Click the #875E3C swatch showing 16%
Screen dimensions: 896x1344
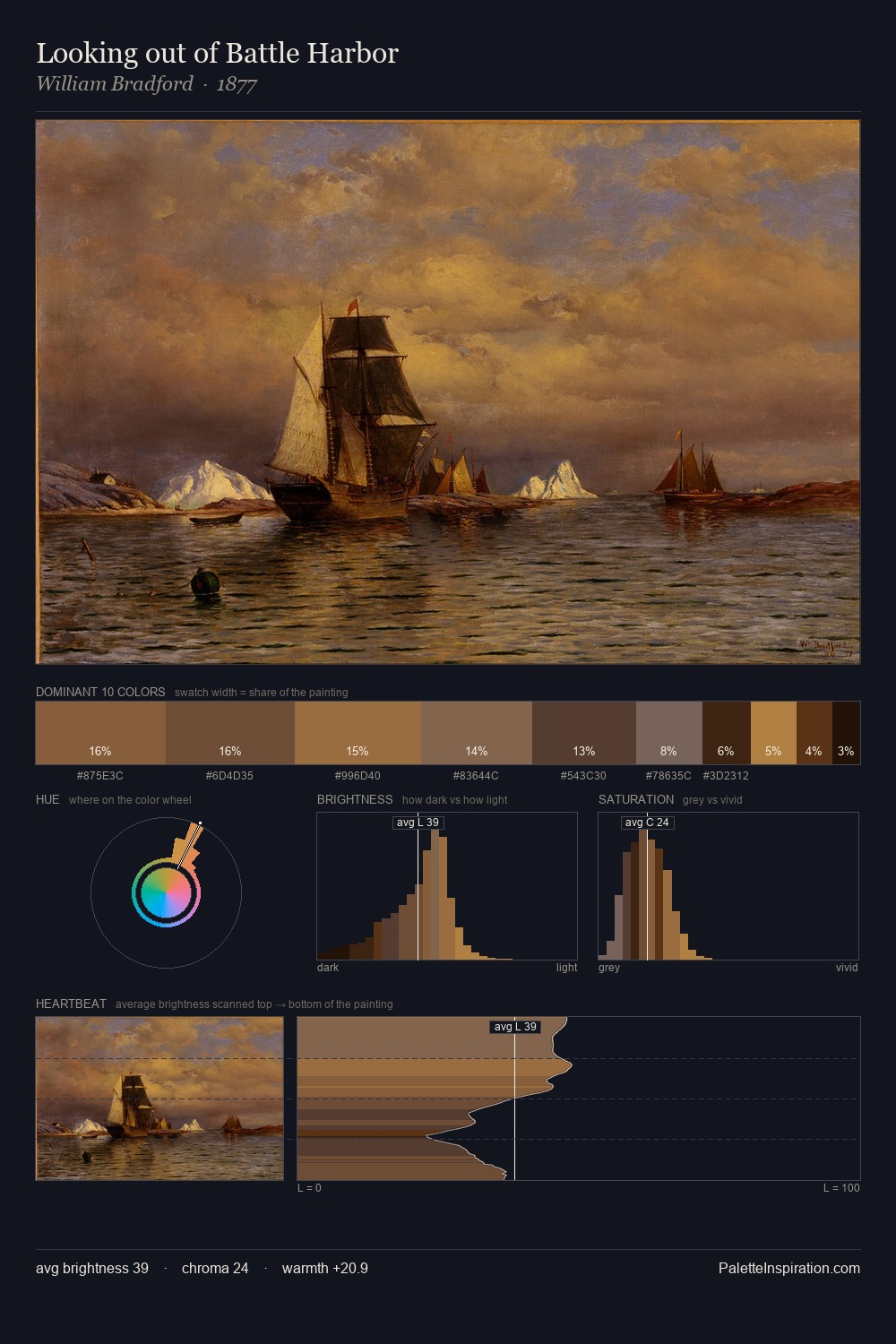100,733
